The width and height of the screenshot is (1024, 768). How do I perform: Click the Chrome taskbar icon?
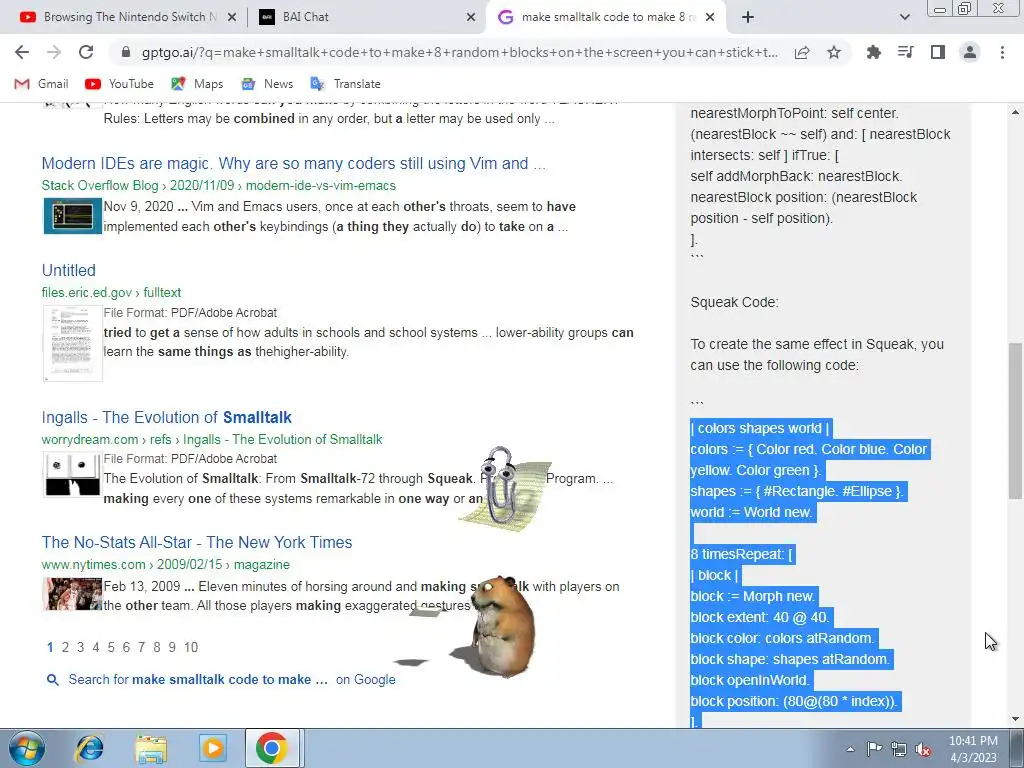click(x=272, y=748)
